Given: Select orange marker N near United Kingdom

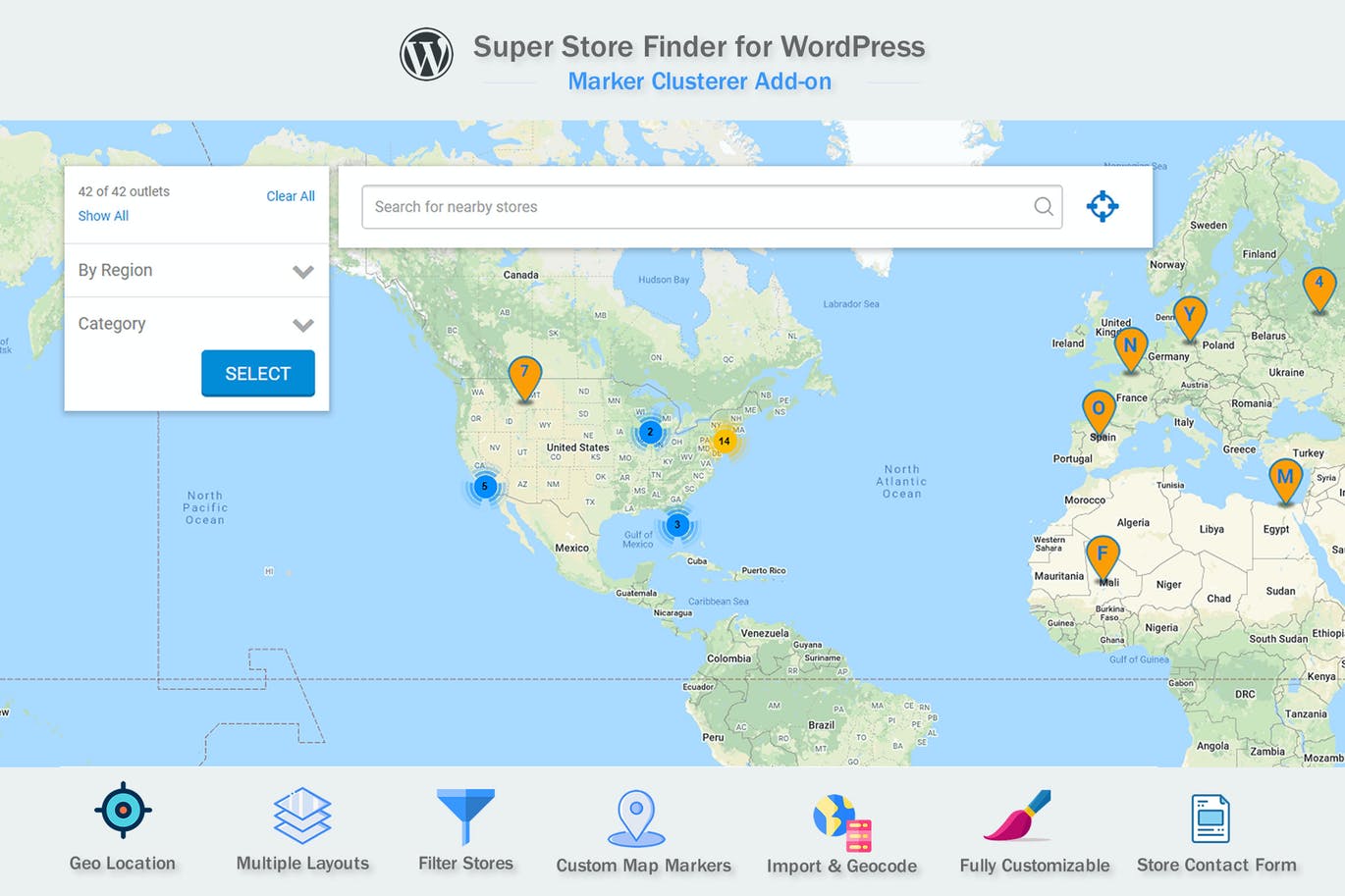Looking at the screenshot, I should 1131,349.
